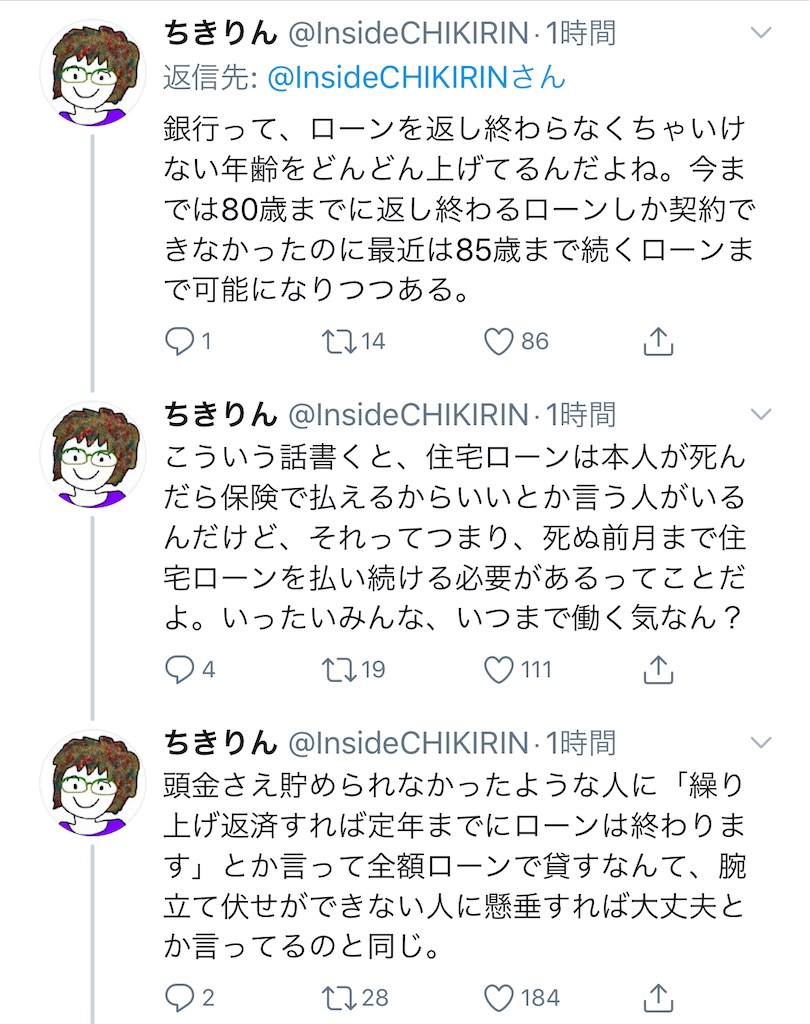Share the second tweet
The height and width of the screenshot is (1024, 810).
pyautogui.click(x=657, y=670)
